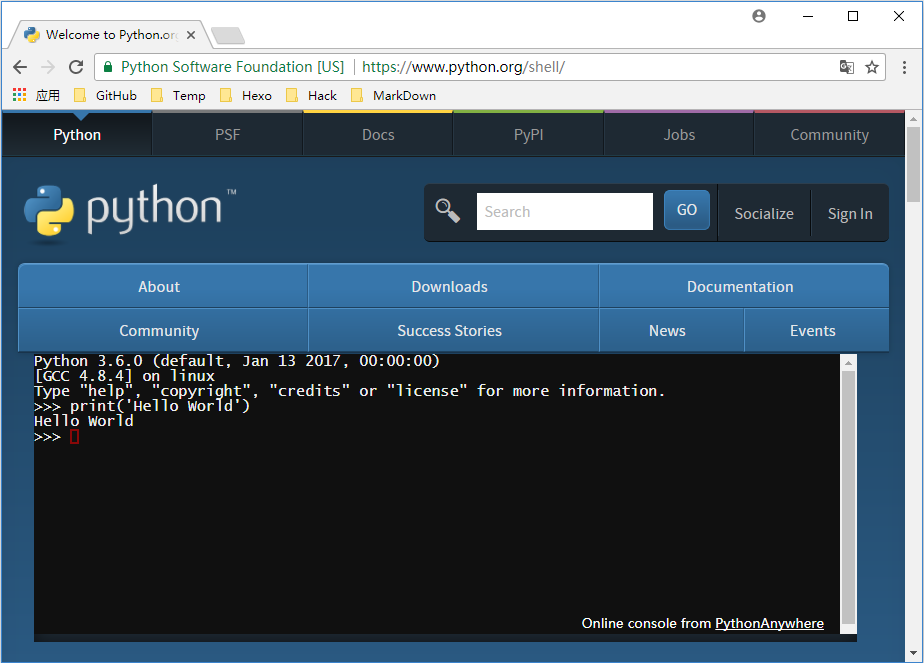Follow the PythonAnywhere link

(769, 623)
